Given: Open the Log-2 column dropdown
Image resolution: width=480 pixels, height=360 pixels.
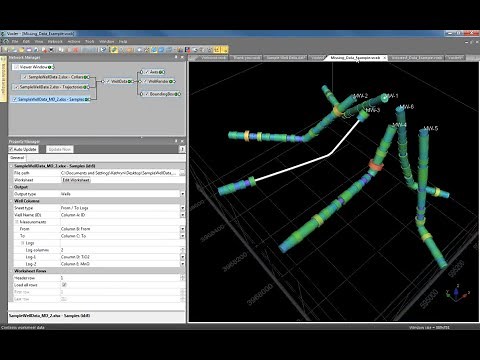Looking at the screenshot, I should [x=182, y=264].
